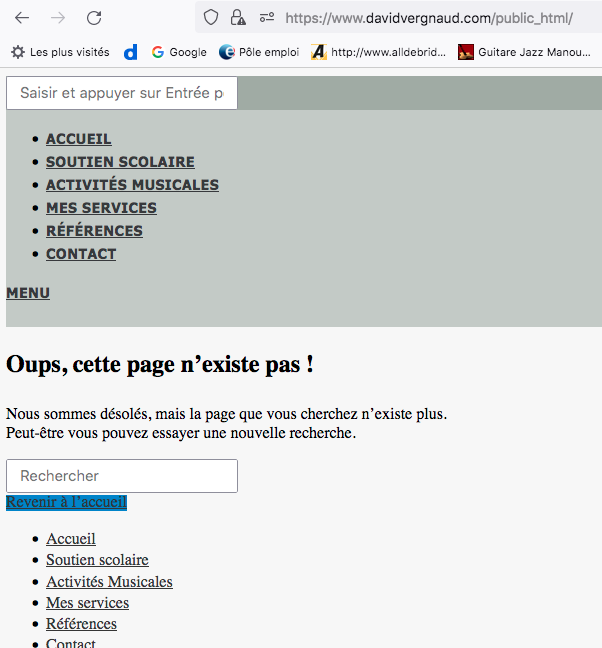This screenshot has width=602, height=648.
Task: Click the address bar URL
Action: click(x=430, y=18)
